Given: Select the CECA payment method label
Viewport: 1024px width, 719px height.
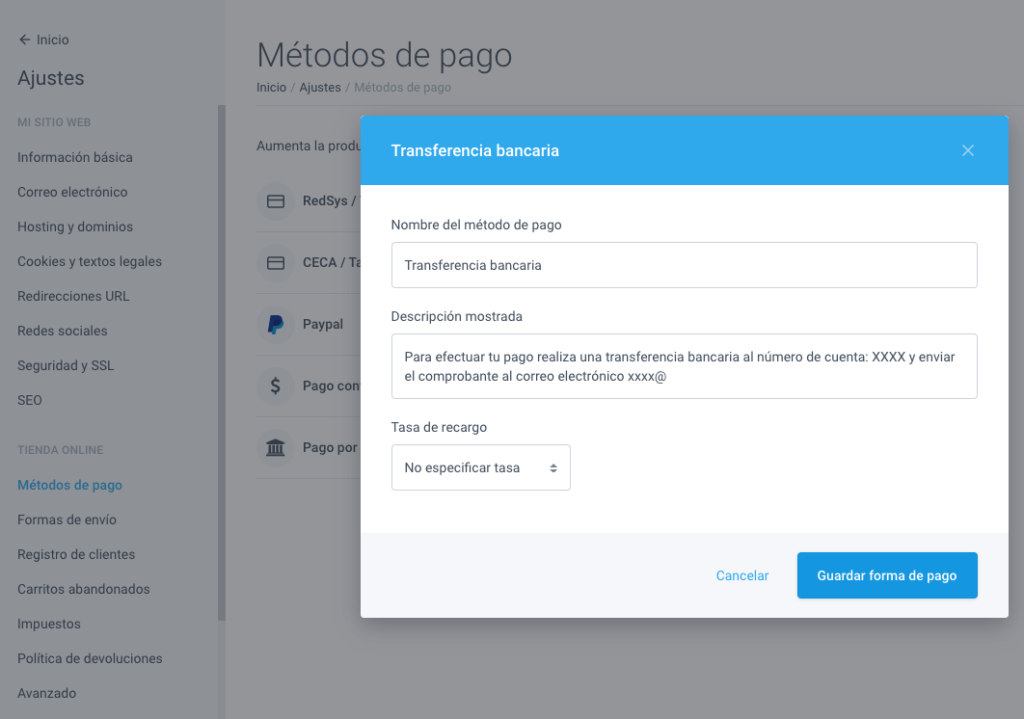Looking at the screenshot, I should click(331, 263).
